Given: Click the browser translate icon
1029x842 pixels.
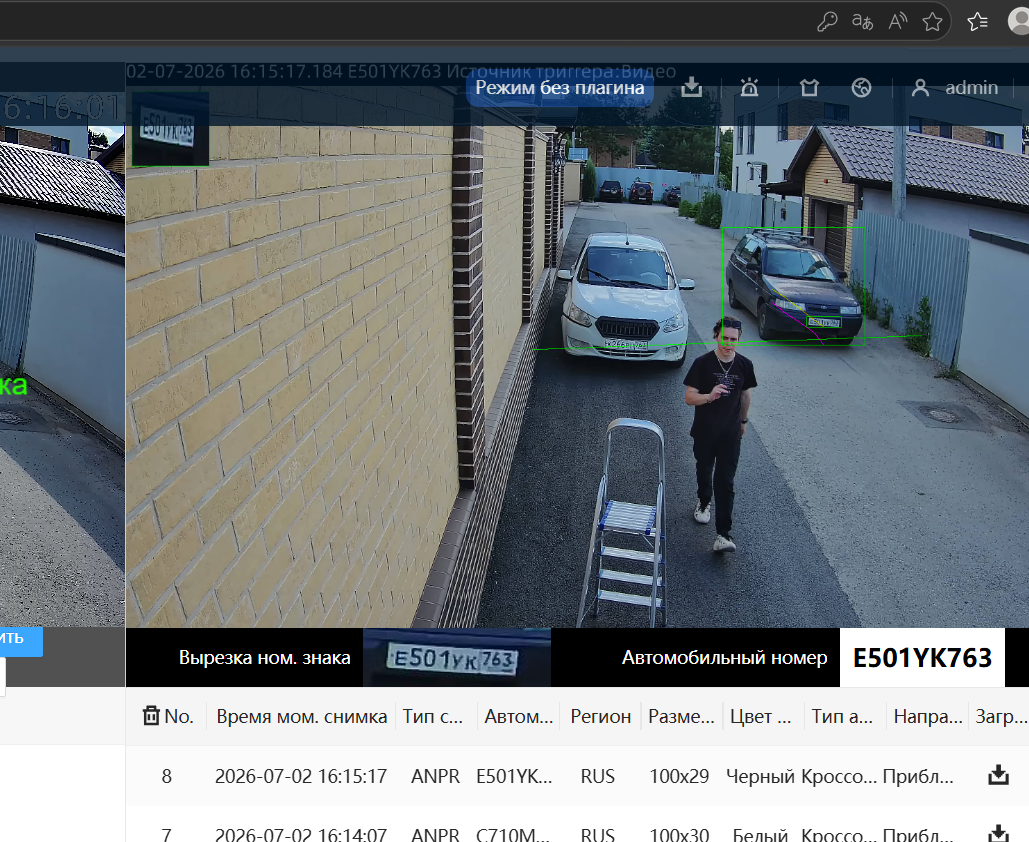Looking at the screenshot, I should pos(862,22).
